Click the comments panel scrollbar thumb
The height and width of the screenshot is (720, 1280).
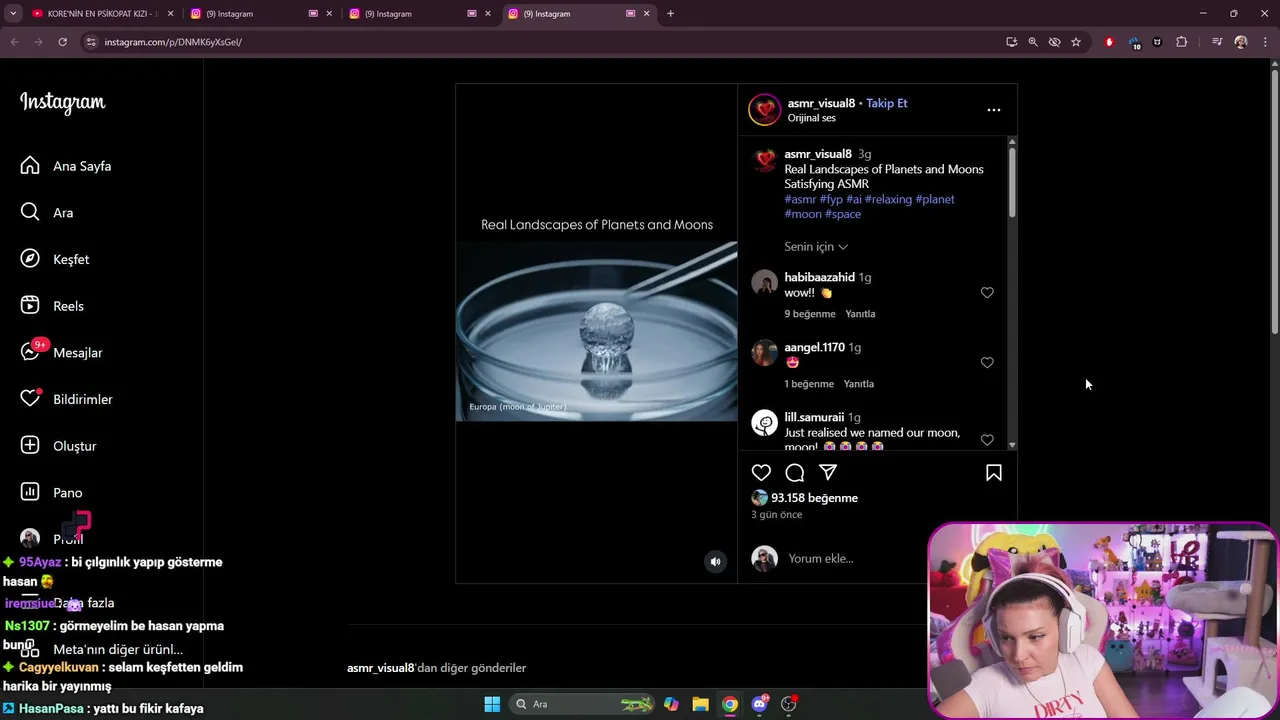coord(1012,182)
